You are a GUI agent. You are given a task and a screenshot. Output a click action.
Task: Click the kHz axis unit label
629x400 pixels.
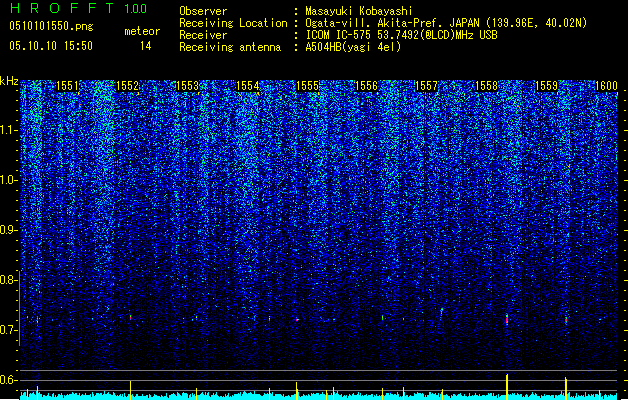coord(9,81)
